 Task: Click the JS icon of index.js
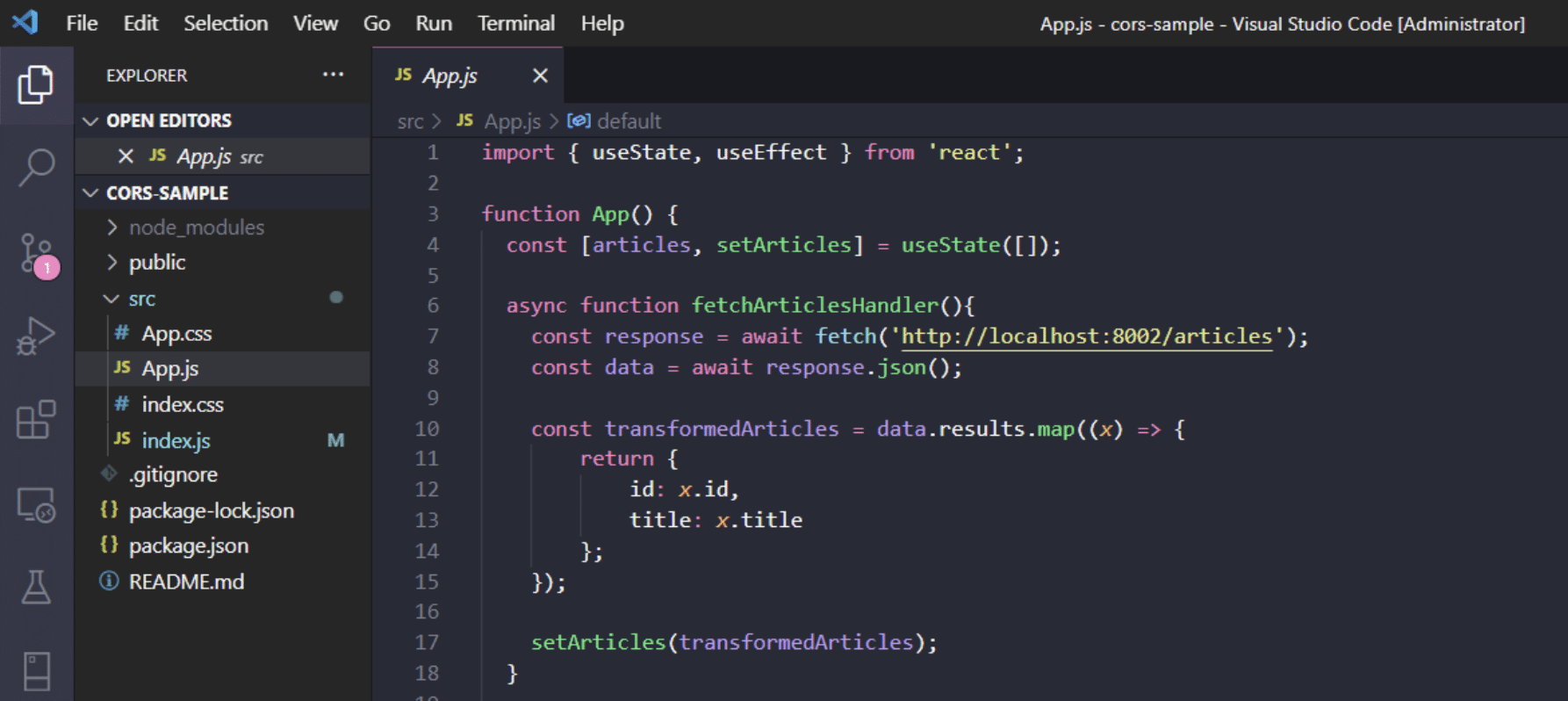click(x=122, y=439)
